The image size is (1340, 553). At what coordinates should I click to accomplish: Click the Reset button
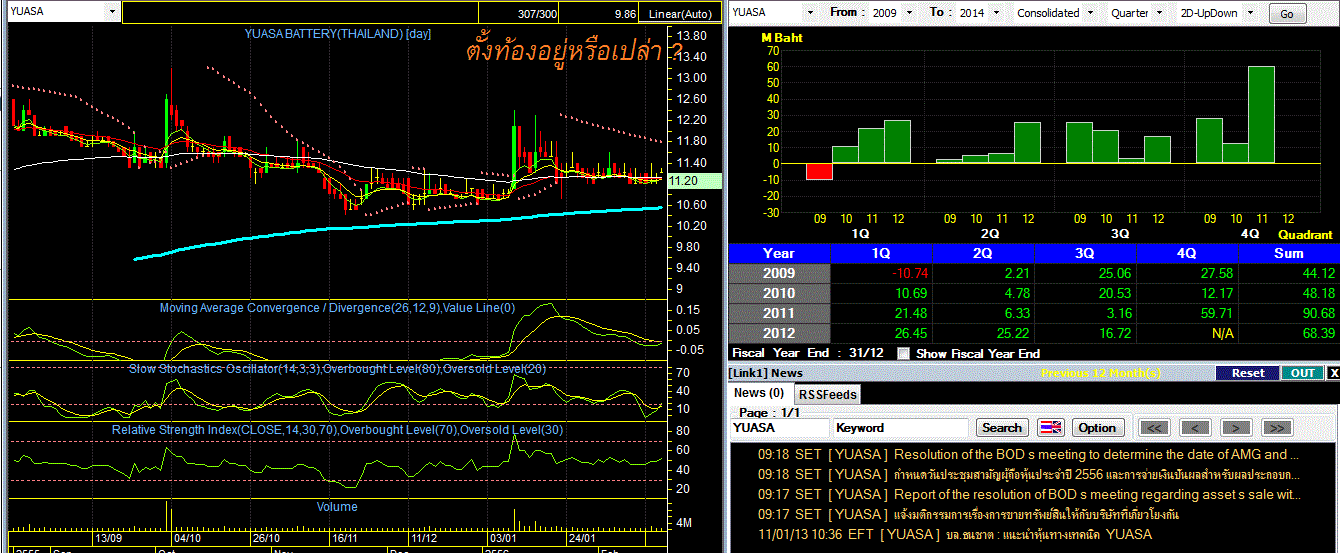pos(1248,373)
